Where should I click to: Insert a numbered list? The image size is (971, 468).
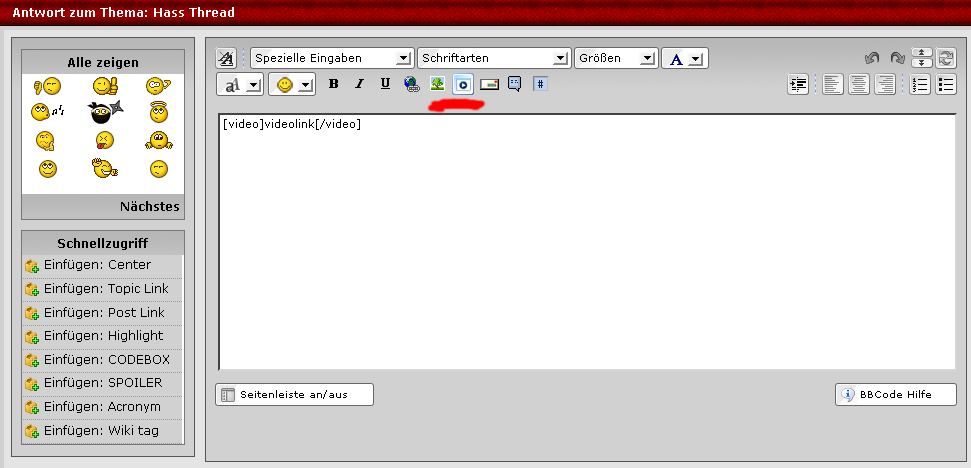(x=920, y=84)
